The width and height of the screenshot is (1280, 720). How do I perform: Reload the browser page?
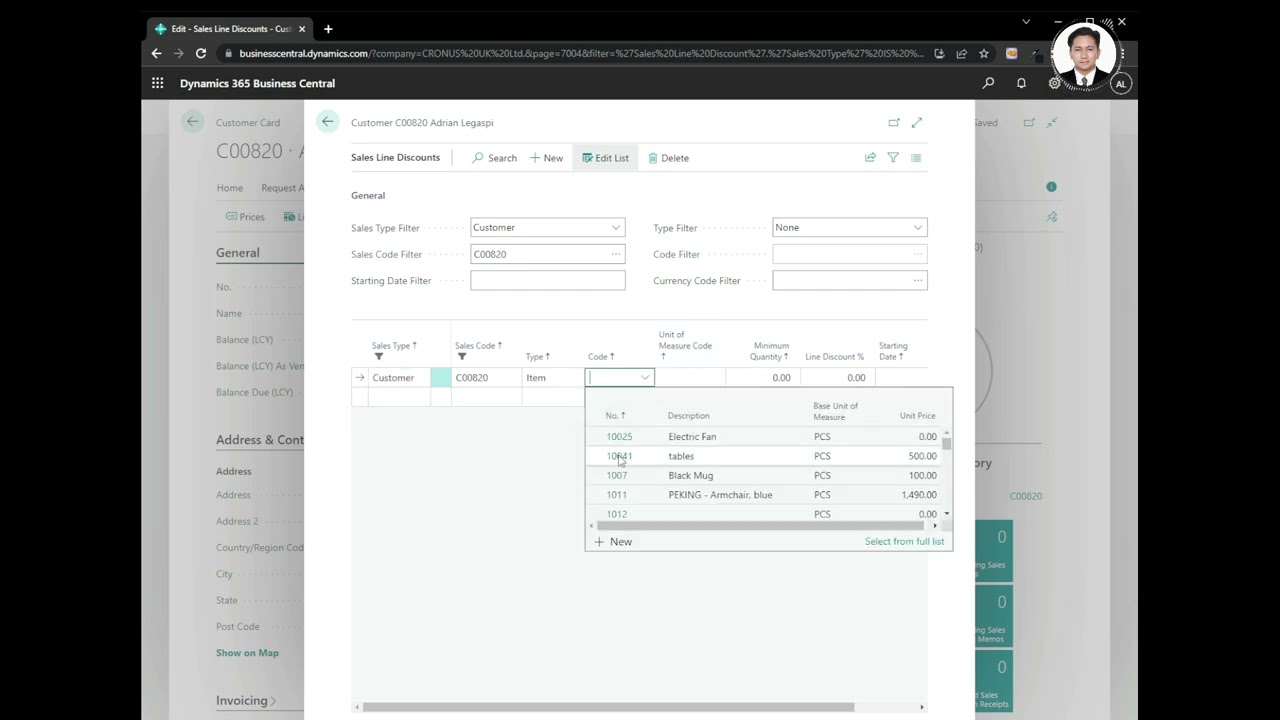[201, 53]
